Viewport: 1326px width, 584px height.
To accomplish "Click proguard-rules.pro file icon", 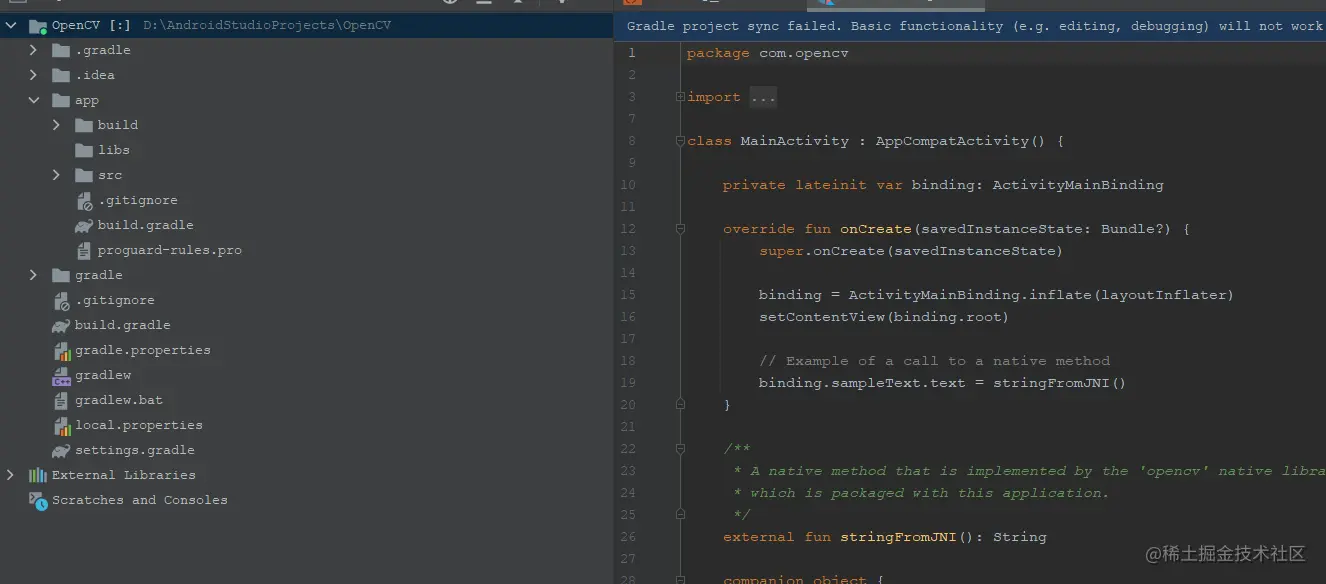I will [84, 250].
